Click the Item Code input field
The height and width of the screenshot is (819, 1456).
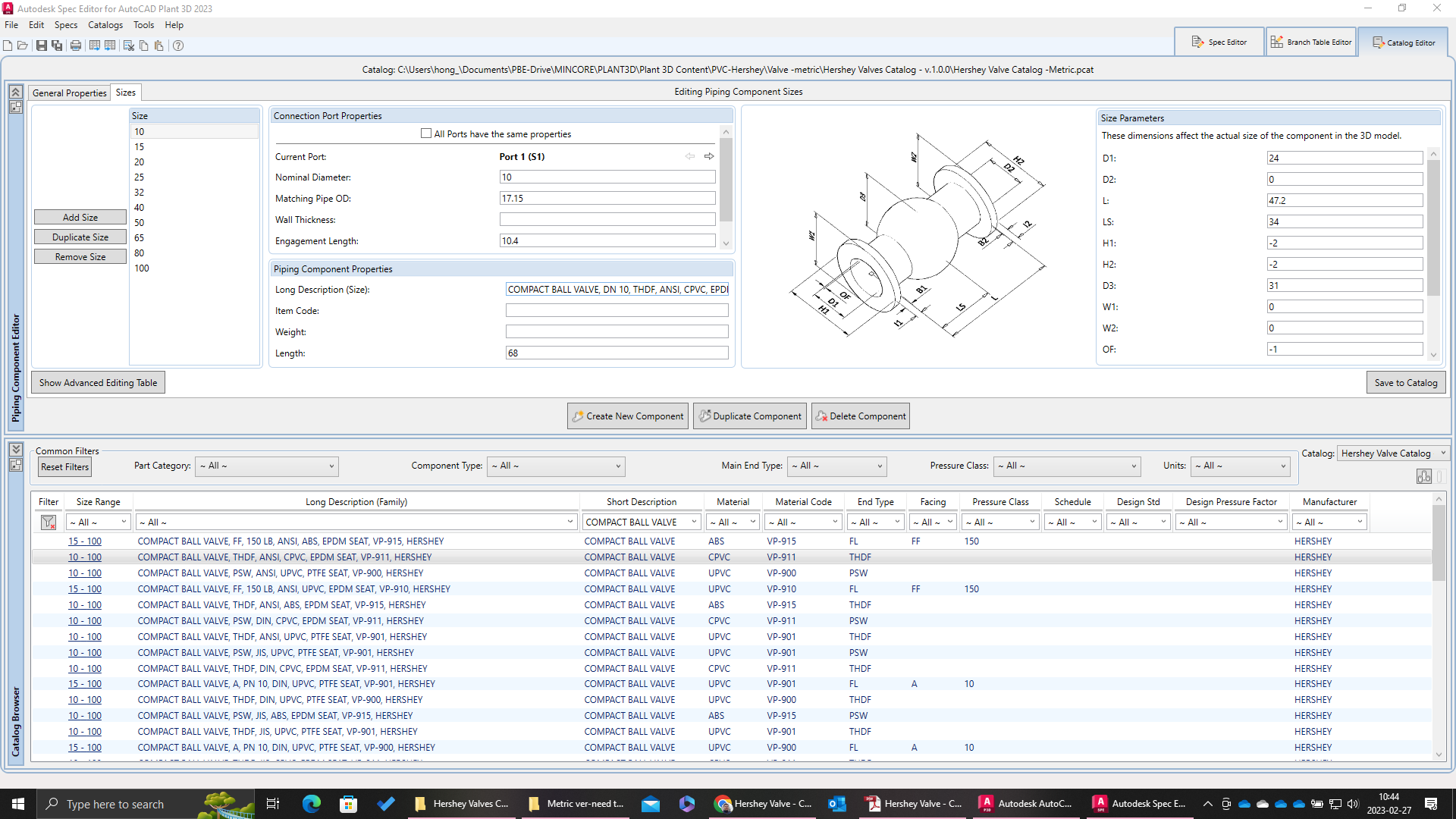pos(617,311)
